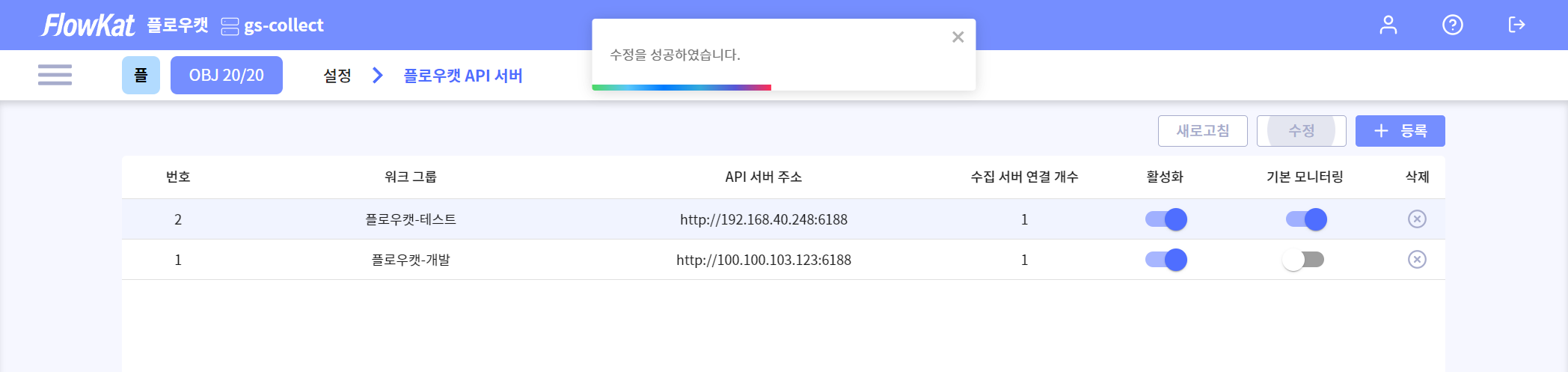Delete the 플로우캣-개발 row

pos(1416,260)
